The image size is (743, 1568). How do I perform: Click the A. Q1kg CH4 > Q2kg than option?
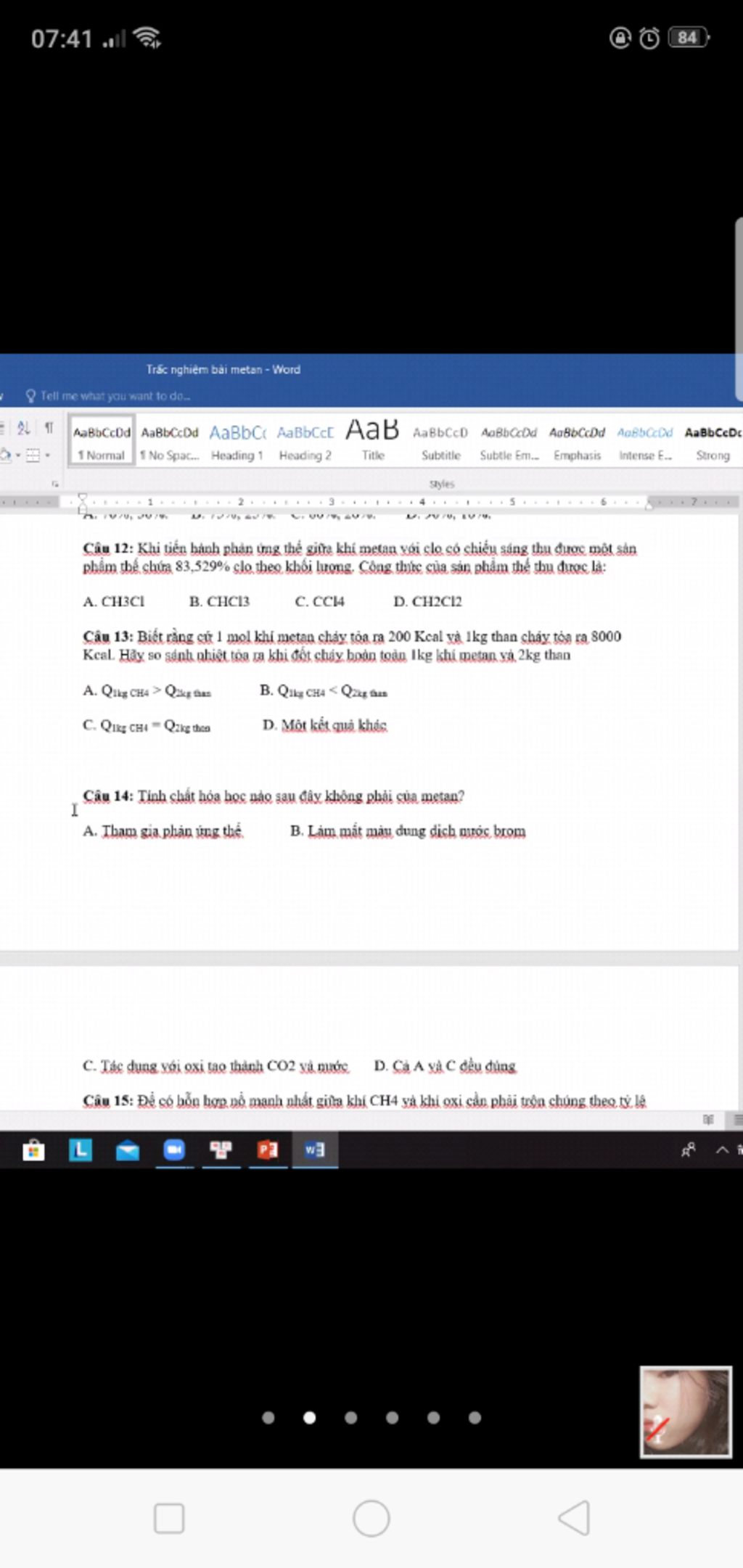click(147, 690)
